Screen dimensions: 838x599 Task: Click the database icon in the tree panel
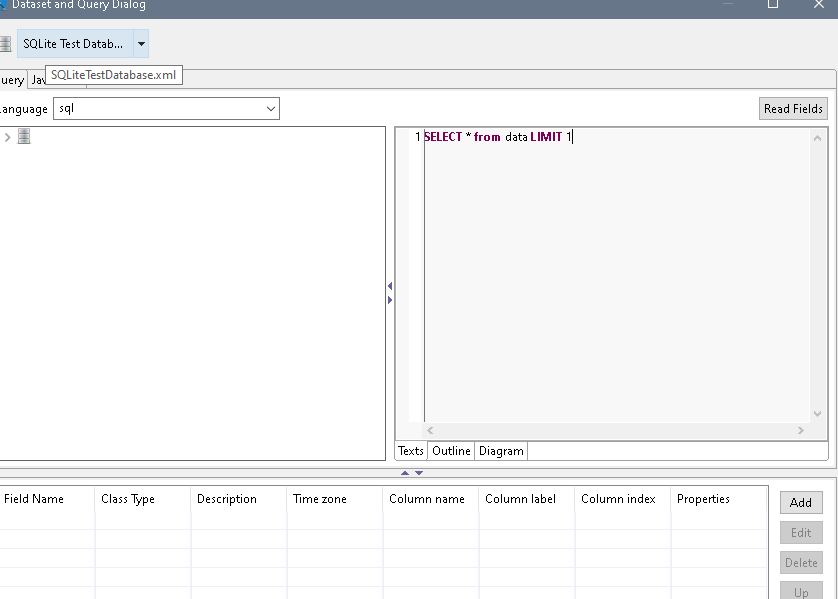coord(24,137)
